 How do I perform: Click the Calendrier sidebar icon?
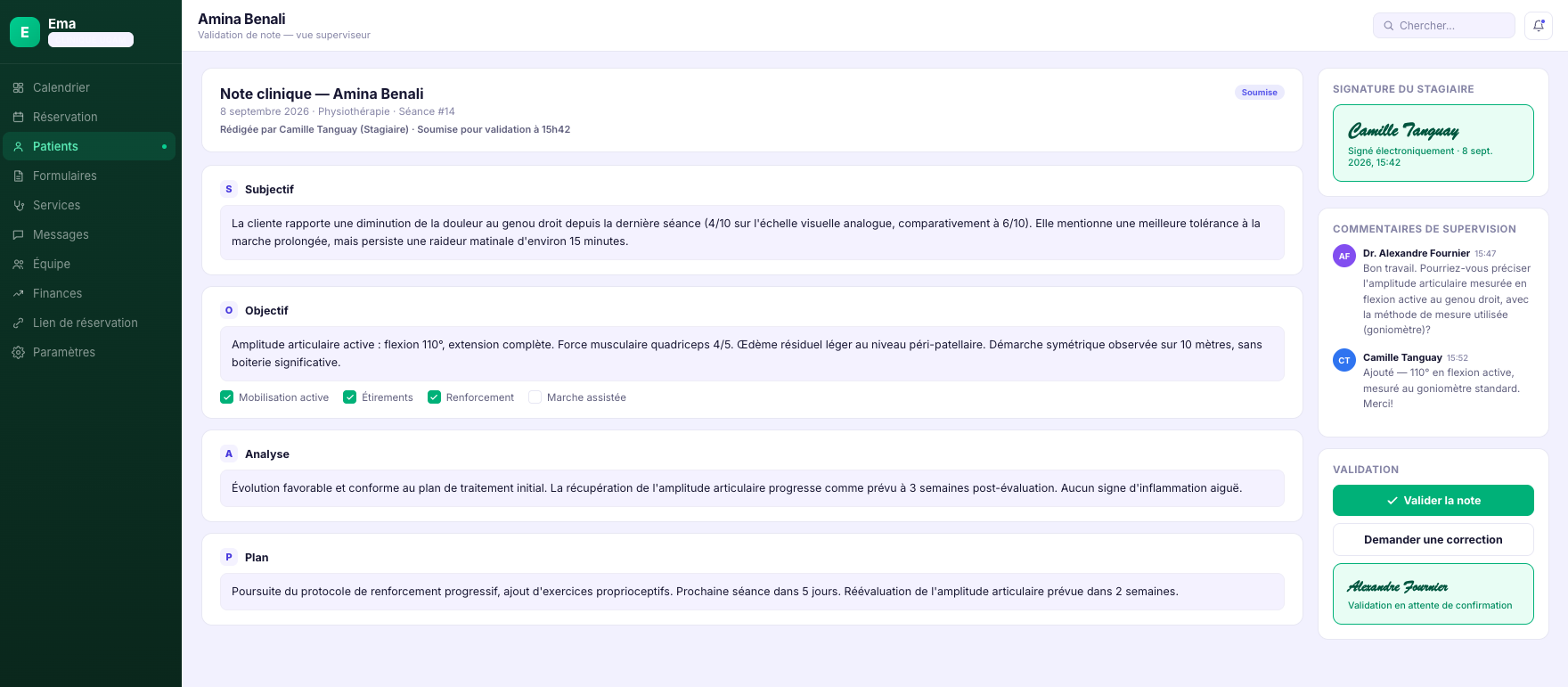point(18,87)
